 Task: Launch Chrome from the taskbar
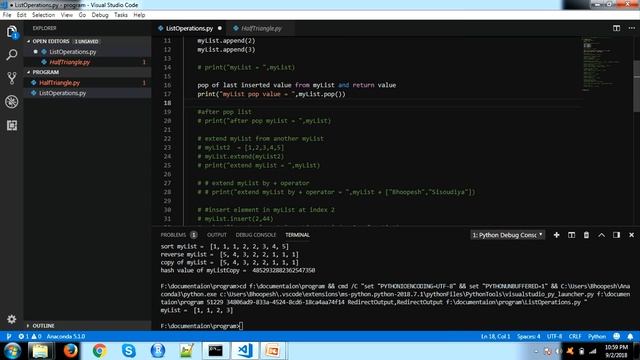click(99, 351)
